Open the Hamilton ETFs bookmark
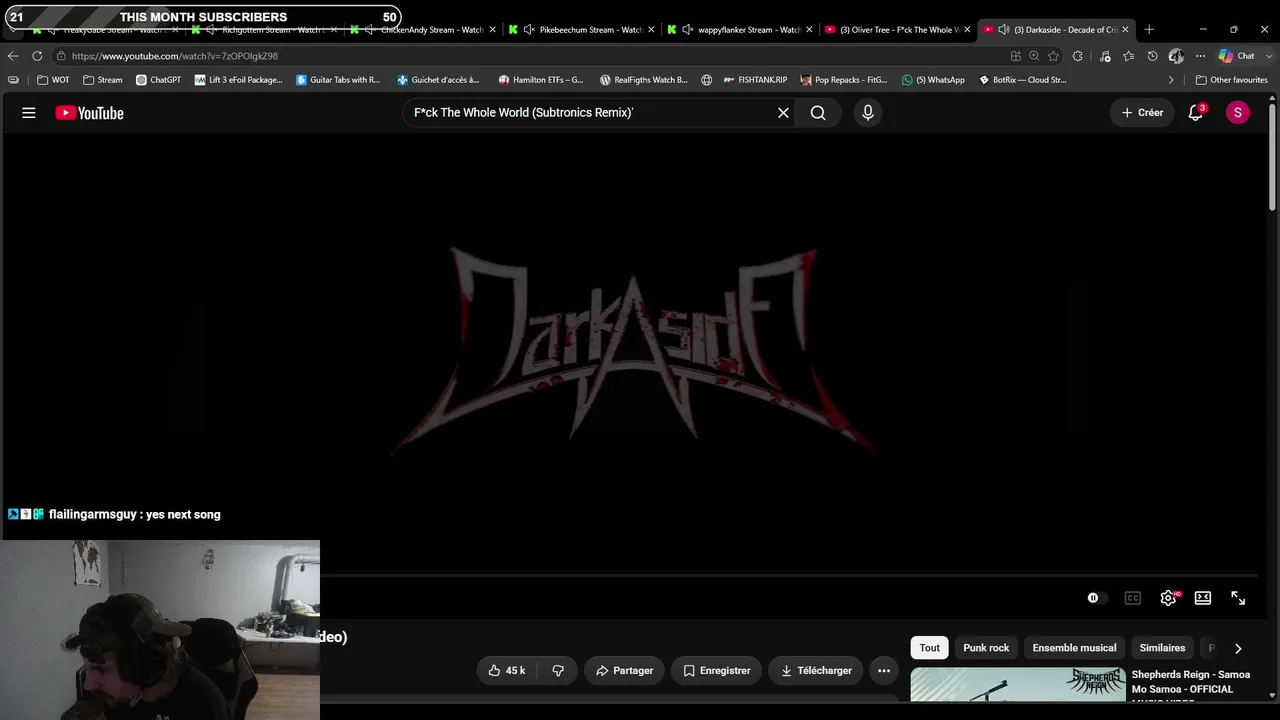This screenshot has width=1280, height=720. [x=541, y=80]
